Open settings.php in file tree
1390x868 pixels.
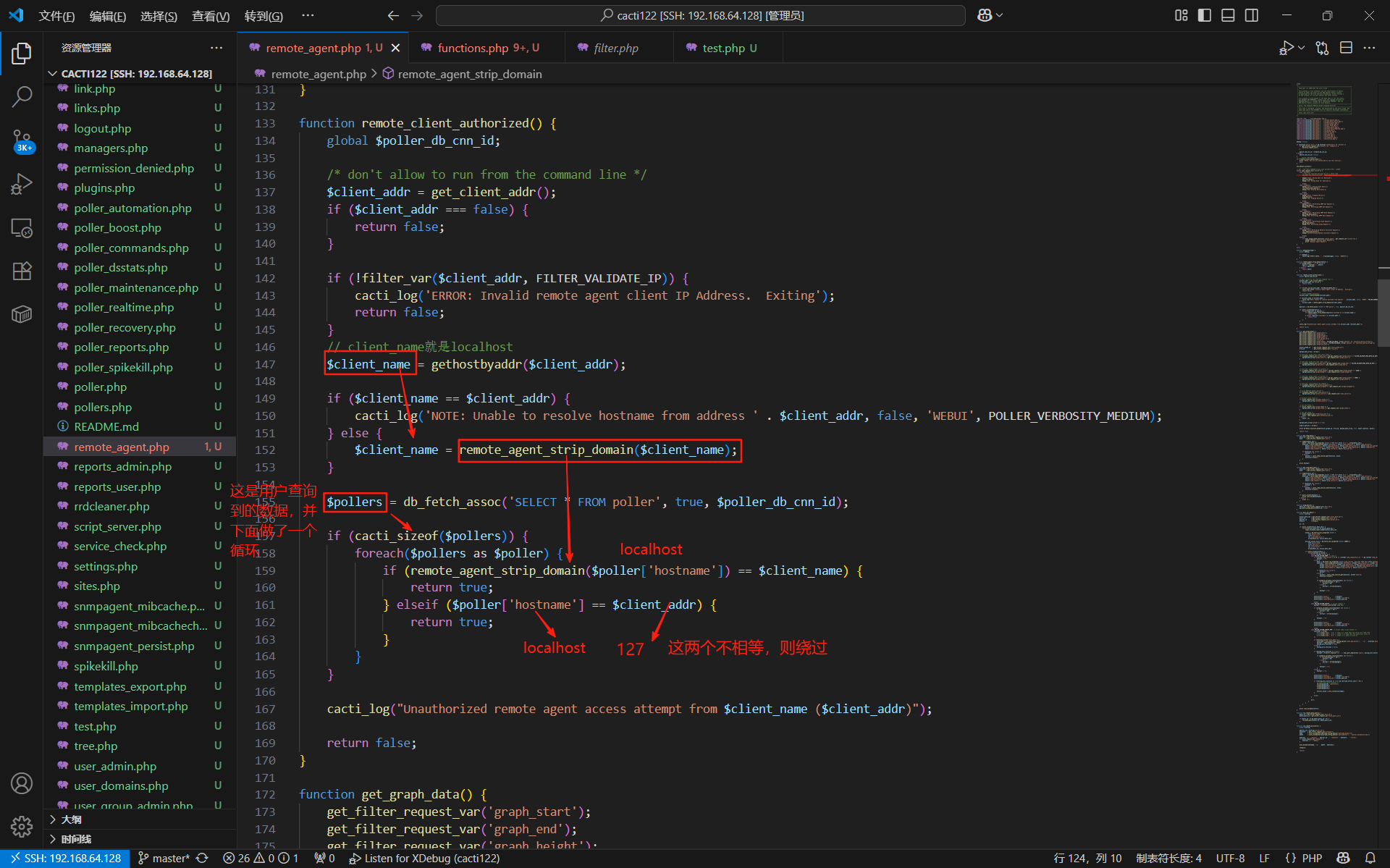(x=140, y=566)
